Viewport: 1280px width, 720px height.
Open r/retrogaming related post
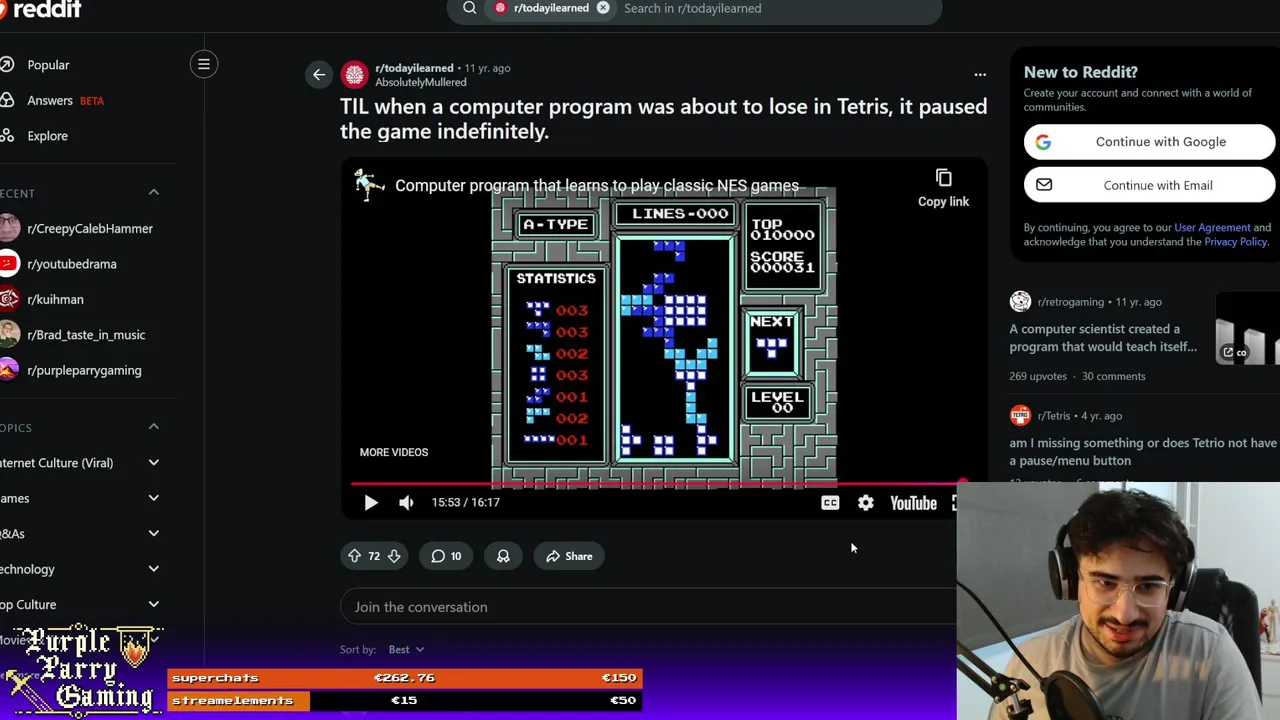tap(1103, 338)
